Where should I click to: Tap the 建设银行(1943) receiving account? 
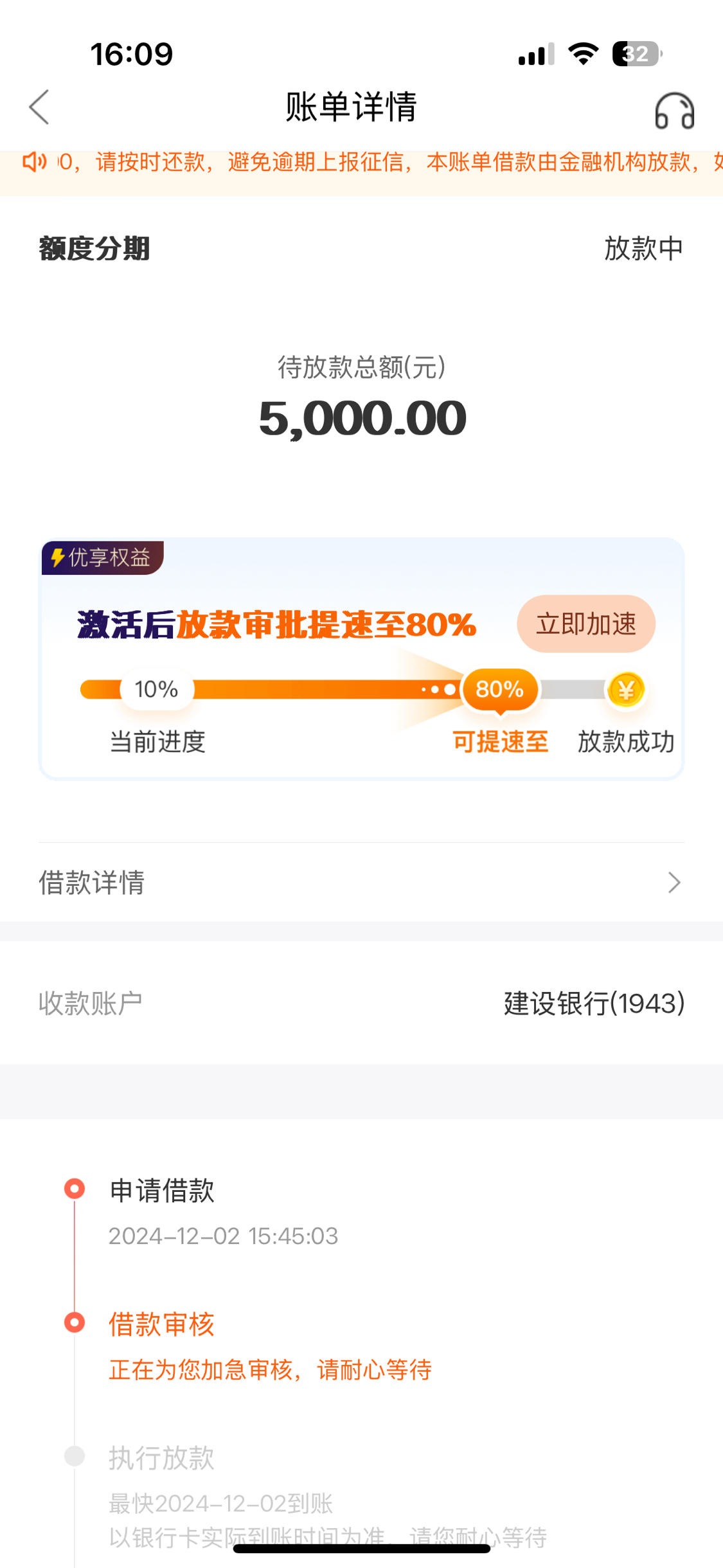pos(594,1004)
